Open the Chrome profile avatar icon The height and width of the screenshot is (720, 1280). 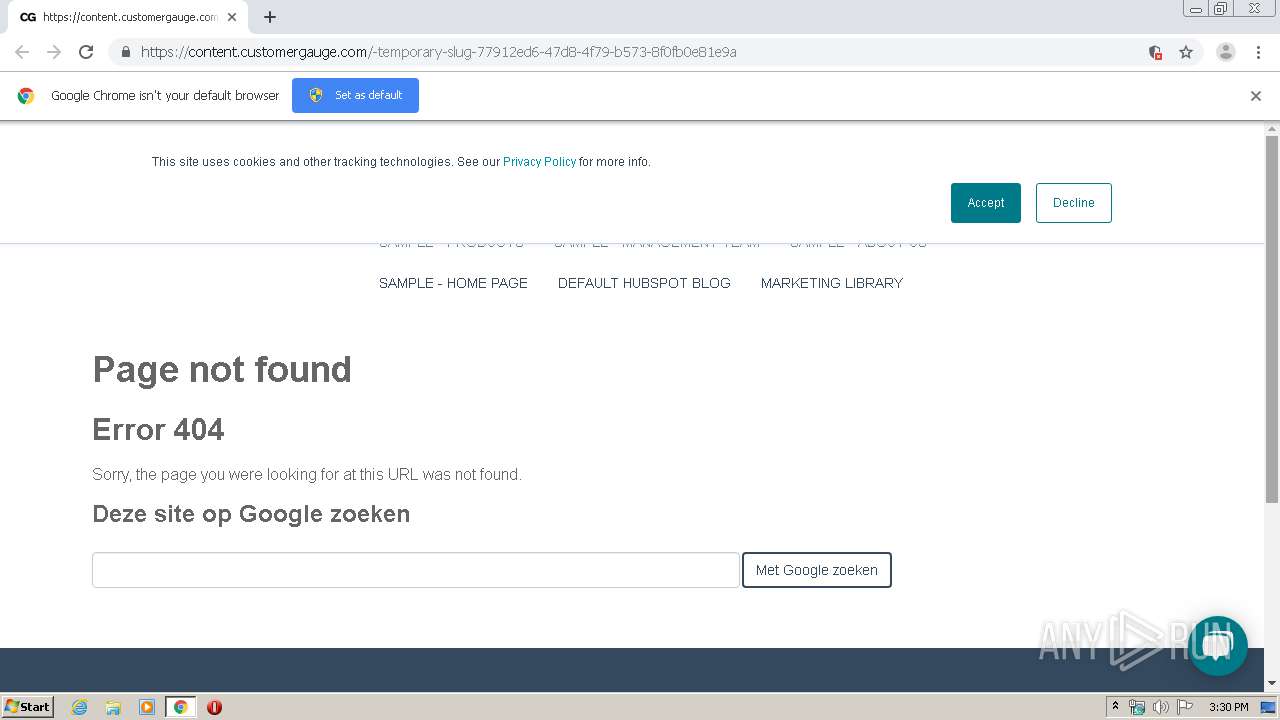click(1226, 52)
